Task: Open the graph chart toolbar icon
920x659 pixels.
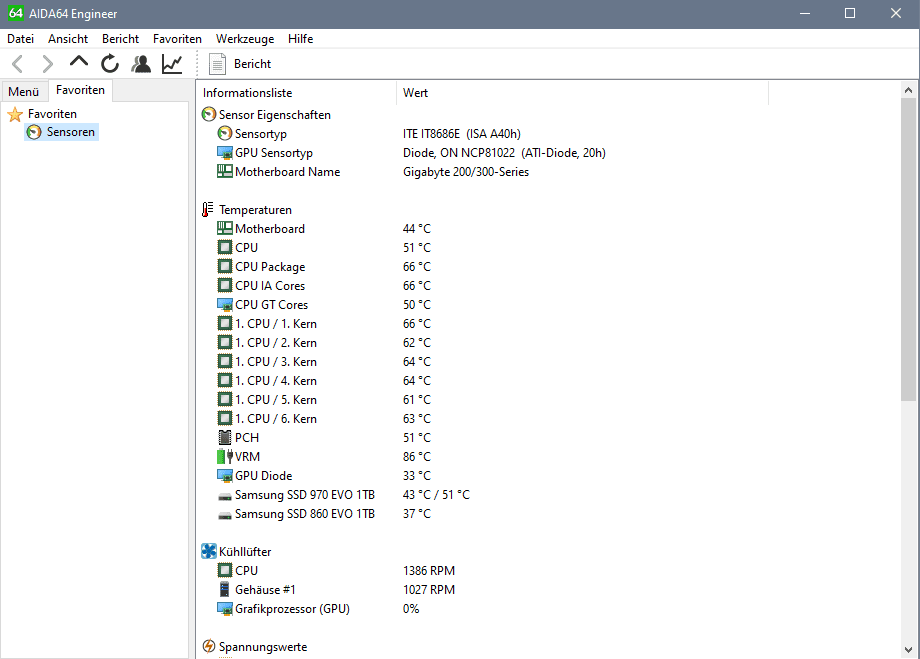Action: pyautogui.click(x=172, y=63)
